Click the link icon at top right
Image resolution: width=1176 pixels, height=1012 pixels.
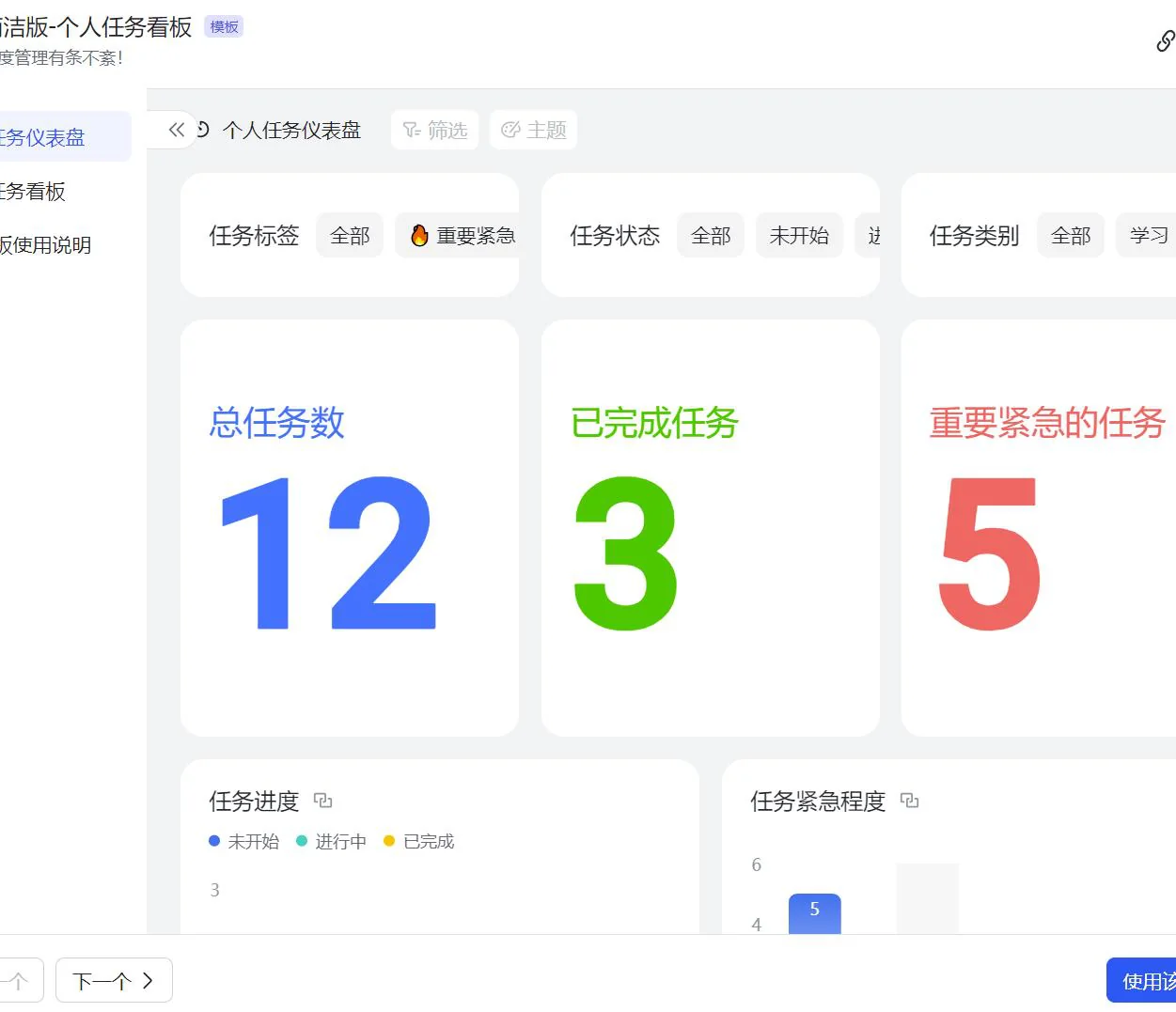[1165, 41]
